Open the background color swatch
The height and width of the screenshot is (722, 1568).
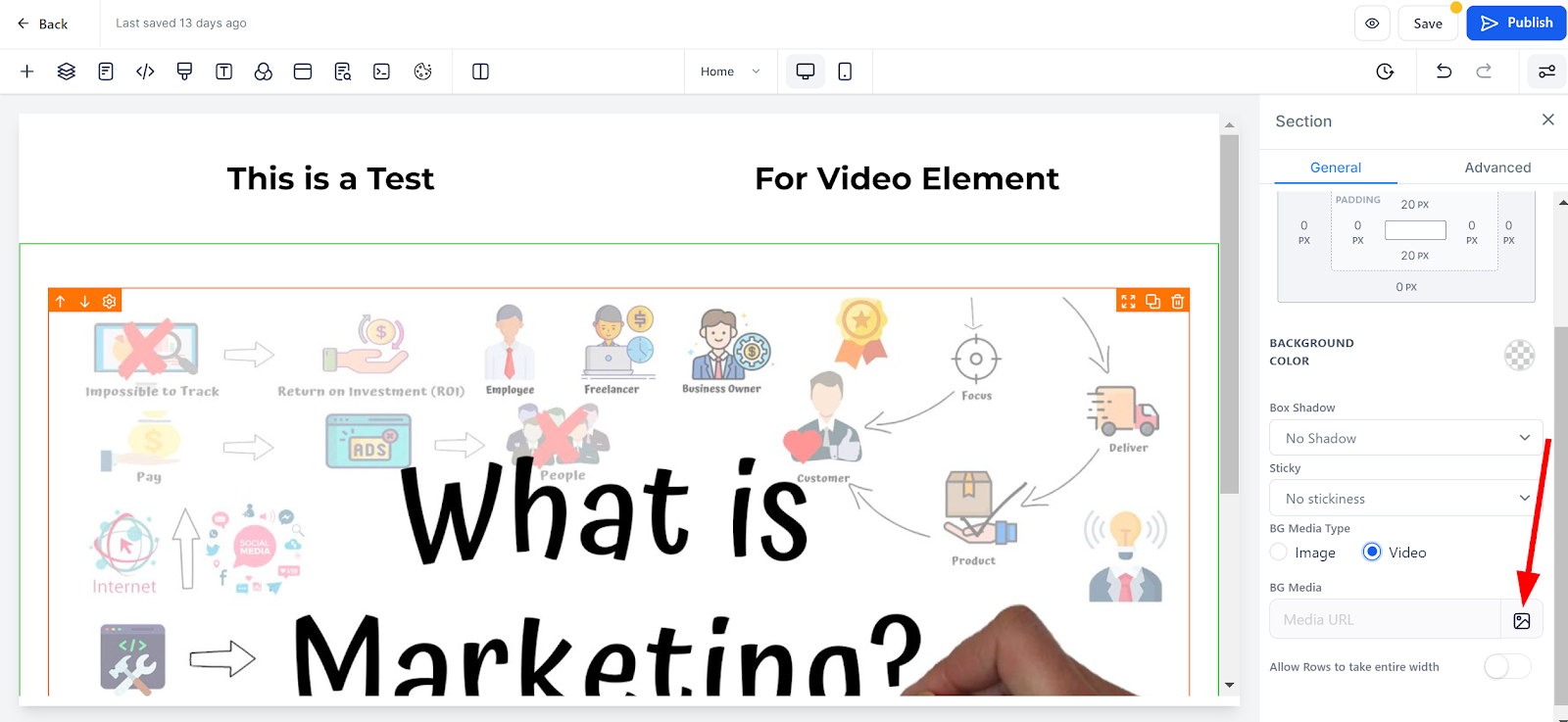tap(1520, 354)
